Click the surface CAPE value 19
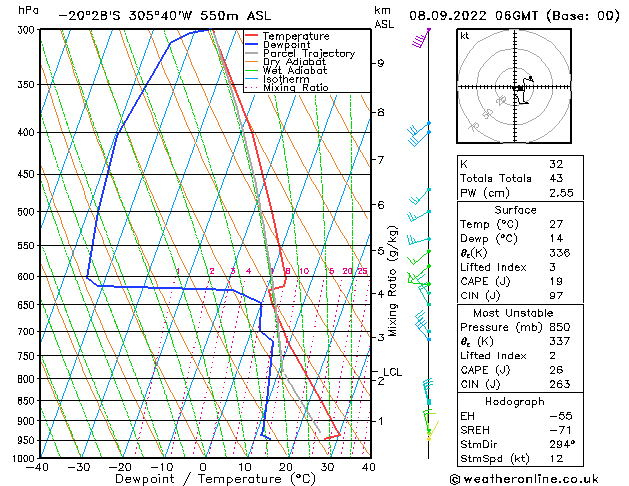Viewport: 629px width, 486px height. pos(556,281)
